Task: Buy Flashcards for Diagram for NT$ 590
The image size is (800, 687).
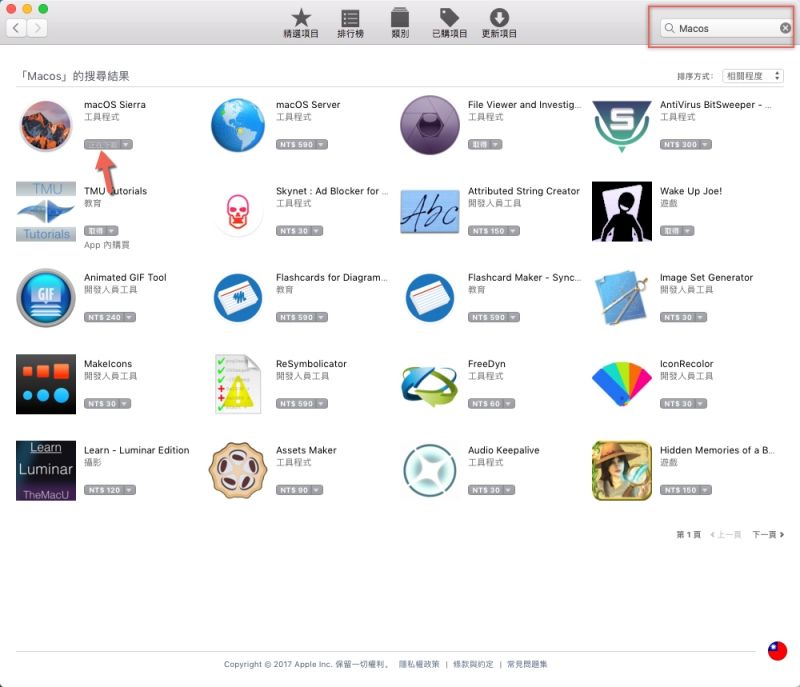Action: point(296,317)
